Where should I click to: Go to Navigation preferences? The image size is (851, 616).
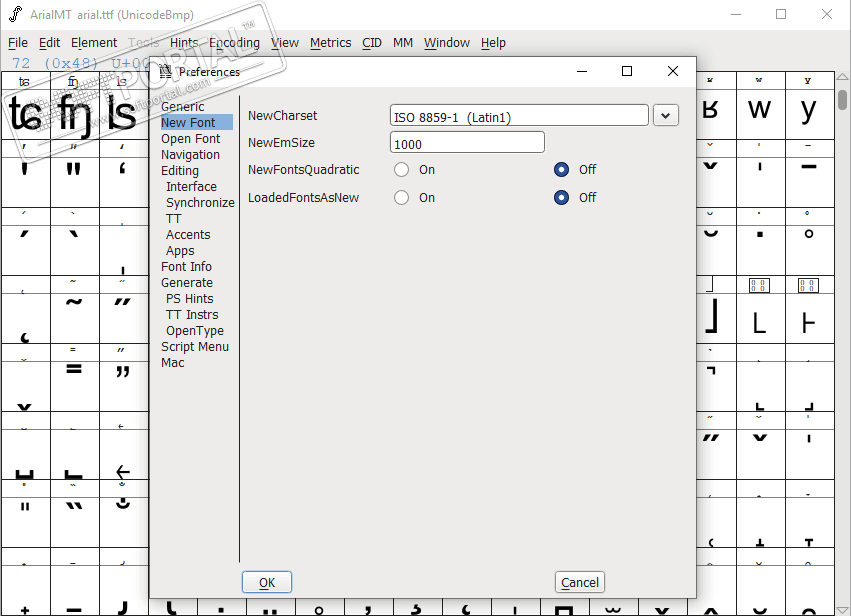[x=190, y=155]
